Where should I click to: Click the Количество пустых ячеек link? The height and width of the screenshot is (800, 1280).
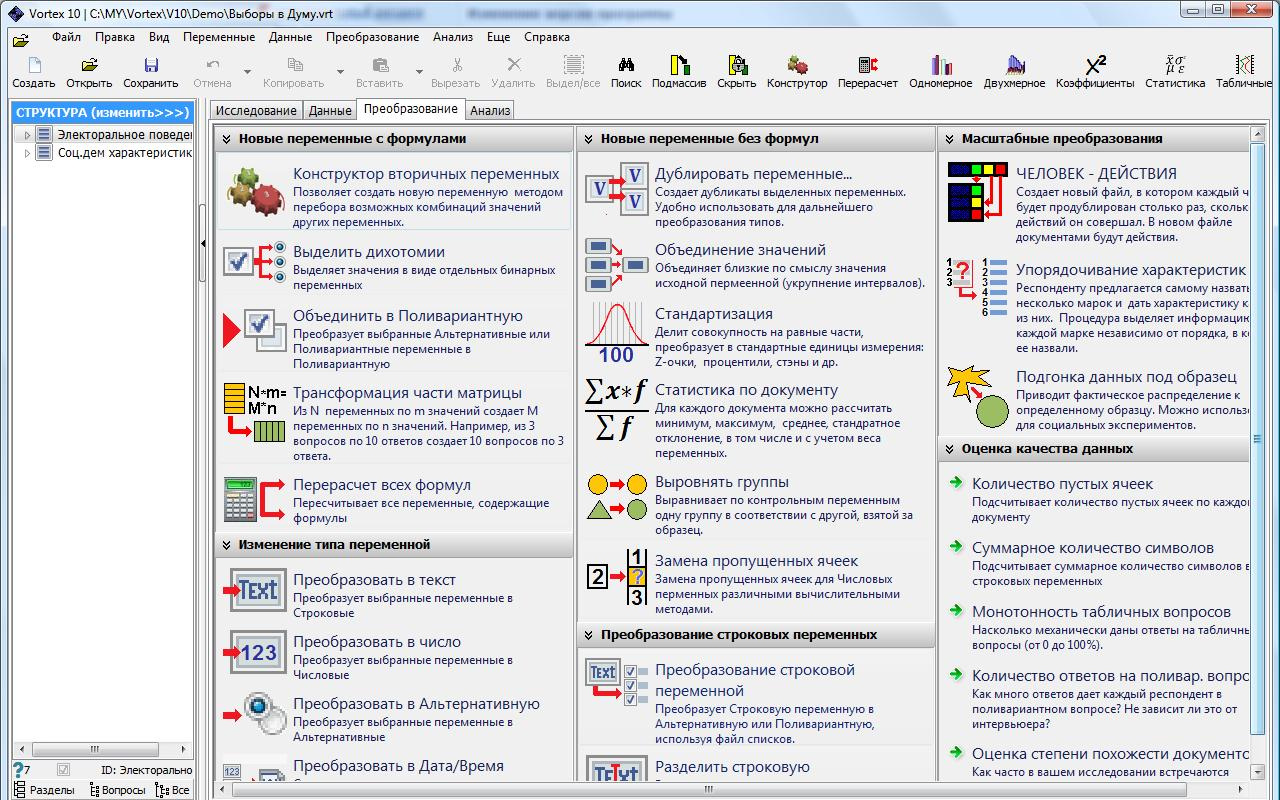click(x=1062, y=484)
